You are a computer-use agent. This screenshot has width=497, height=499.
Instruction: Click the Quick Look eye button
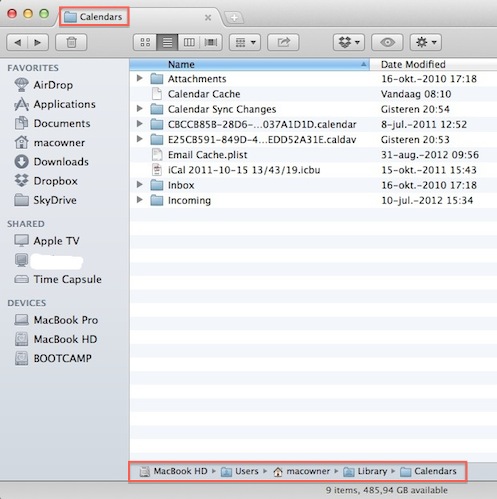tap(387, 42)
